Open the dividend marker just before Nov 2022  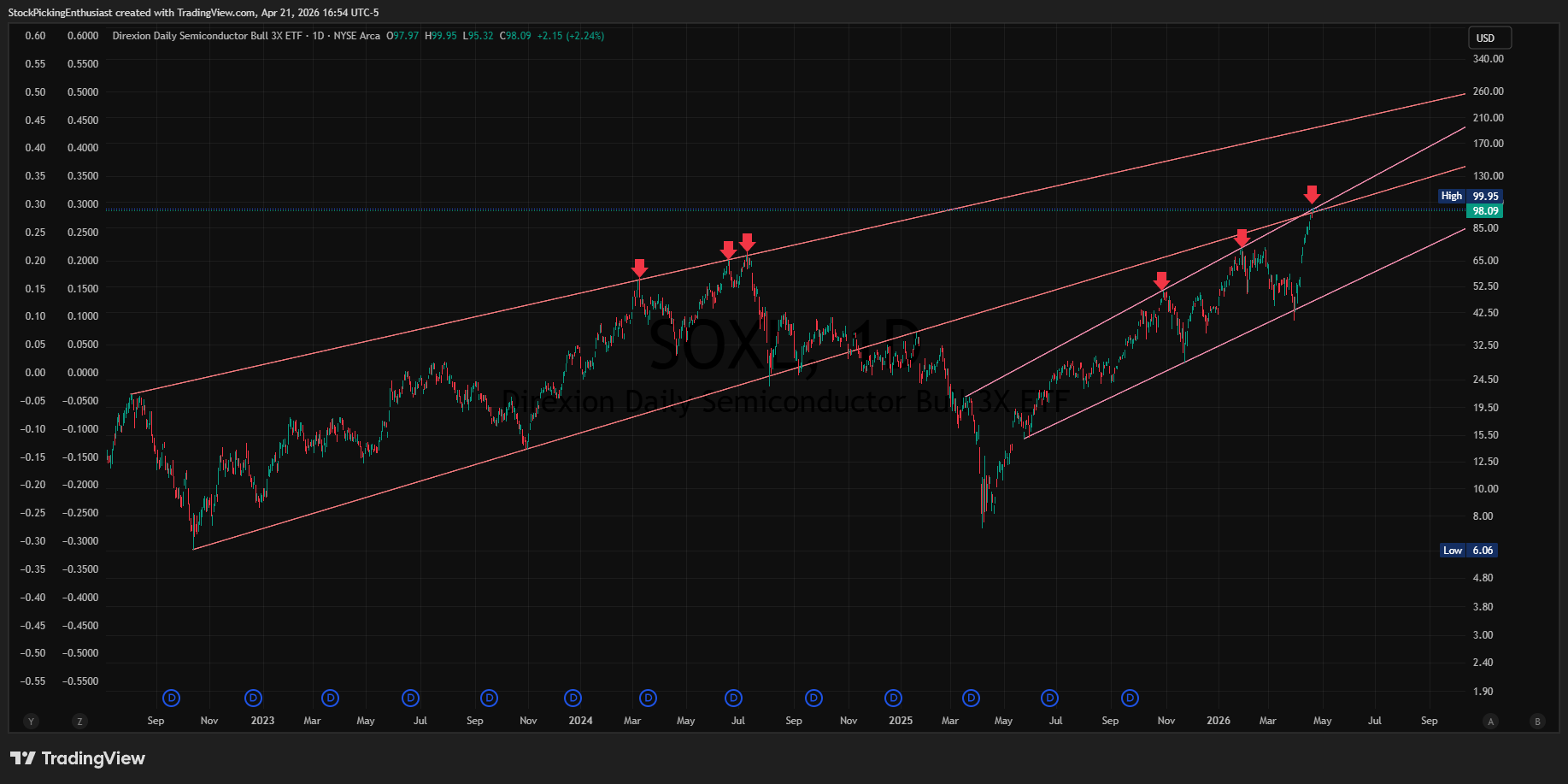pyautogui.click(x=172, y=699)
